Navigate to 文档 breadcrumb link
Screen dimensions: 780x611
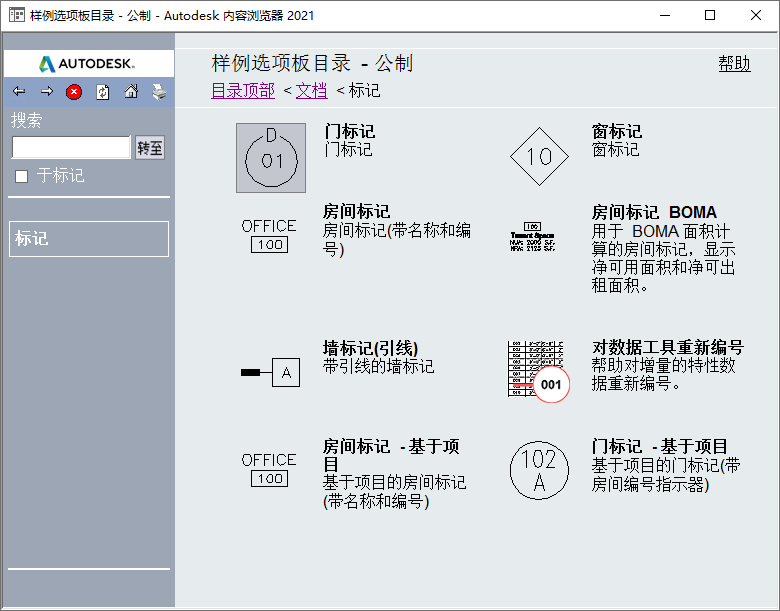click(x=311, y=91)
